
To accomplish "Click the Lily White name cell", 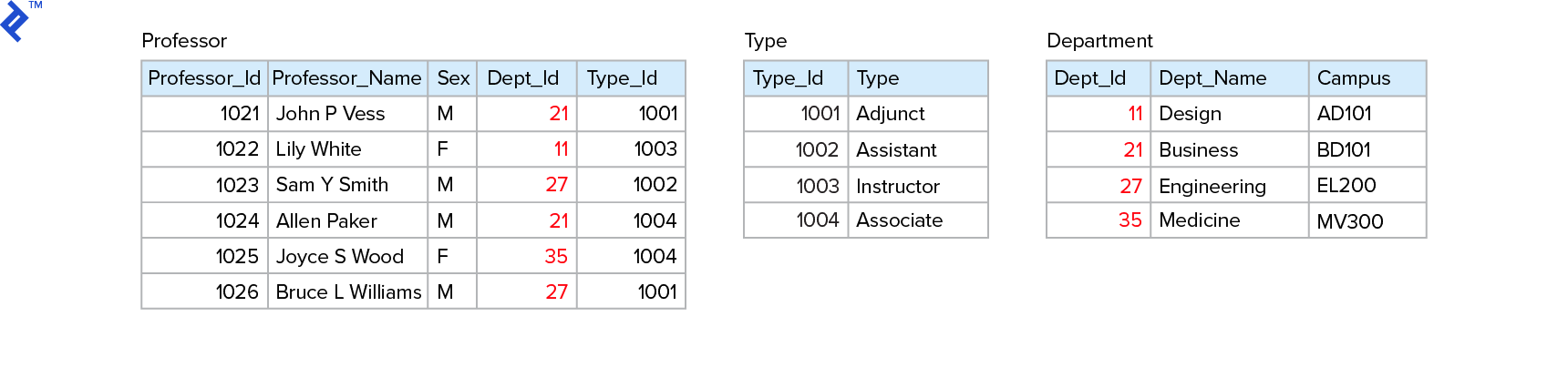I will [x=318, y=149].
